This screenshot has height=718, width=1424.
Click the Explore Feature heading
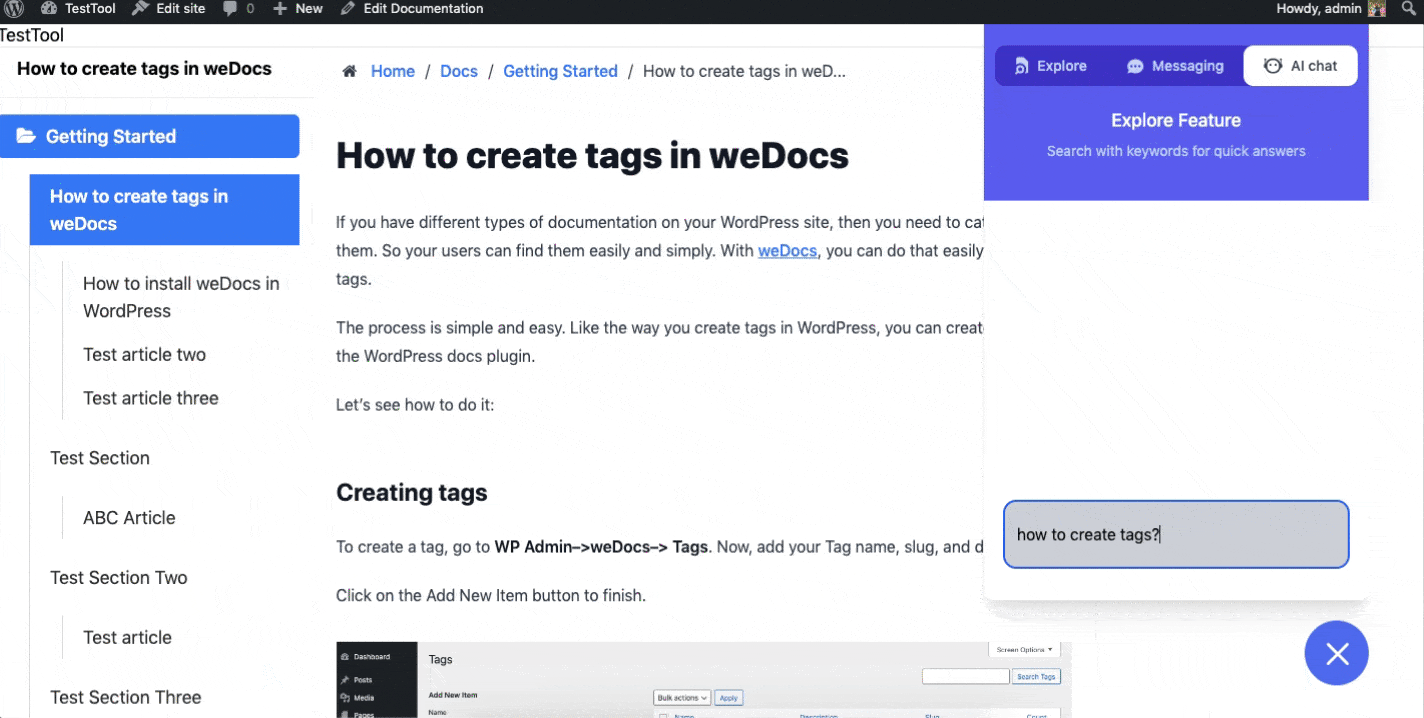pos(1176,120)
